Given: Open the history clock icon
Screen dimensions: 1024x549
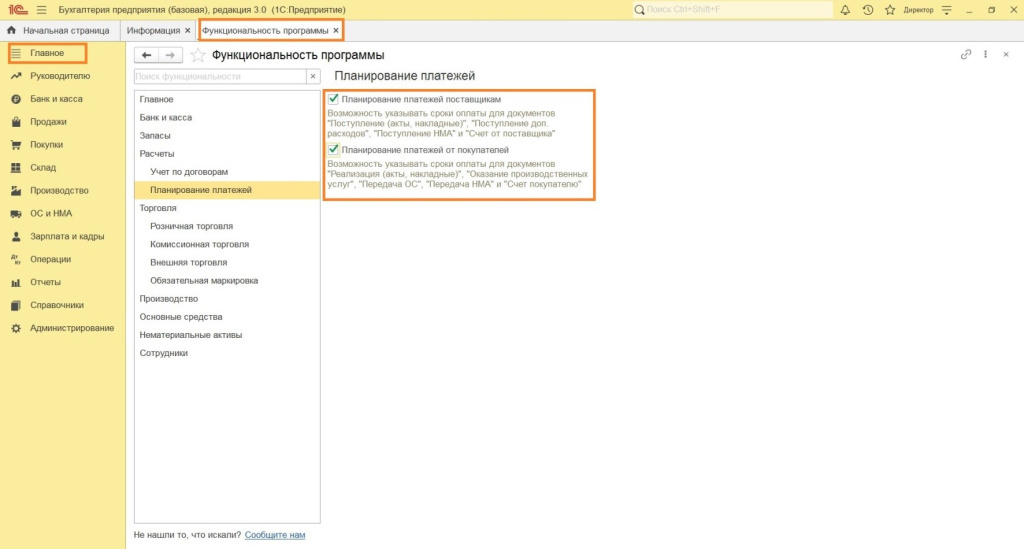Looking at the screenshot, I should click(868, 9).
